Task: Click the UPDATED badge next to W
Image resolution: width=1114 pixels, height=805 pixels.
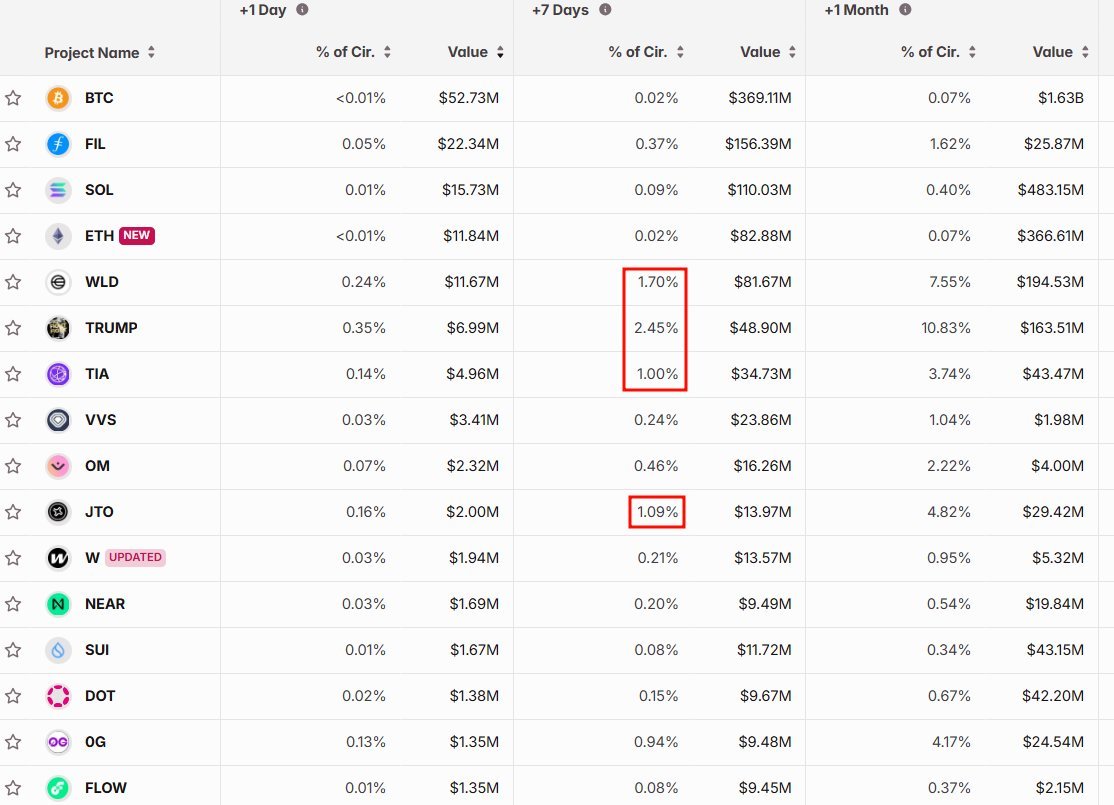Action: coord(135,558)
